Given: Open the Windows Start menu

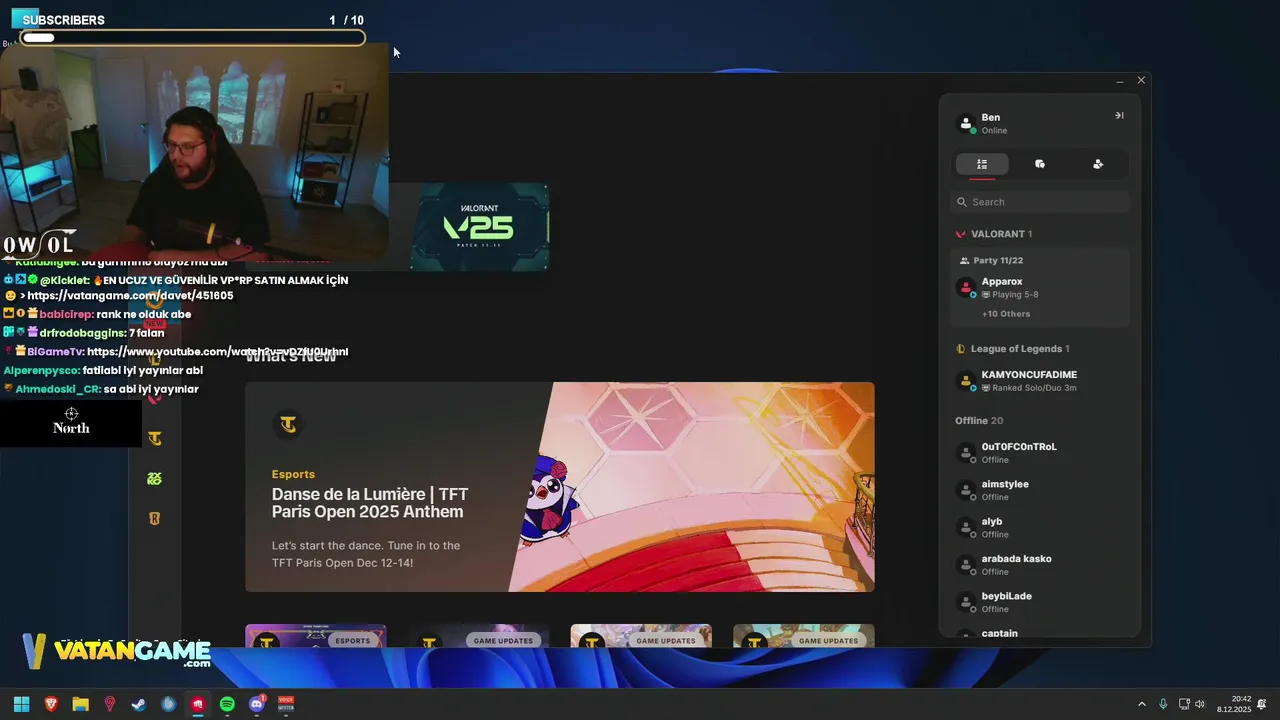Looking at the screenshot, I should click(x=21, y=704).
